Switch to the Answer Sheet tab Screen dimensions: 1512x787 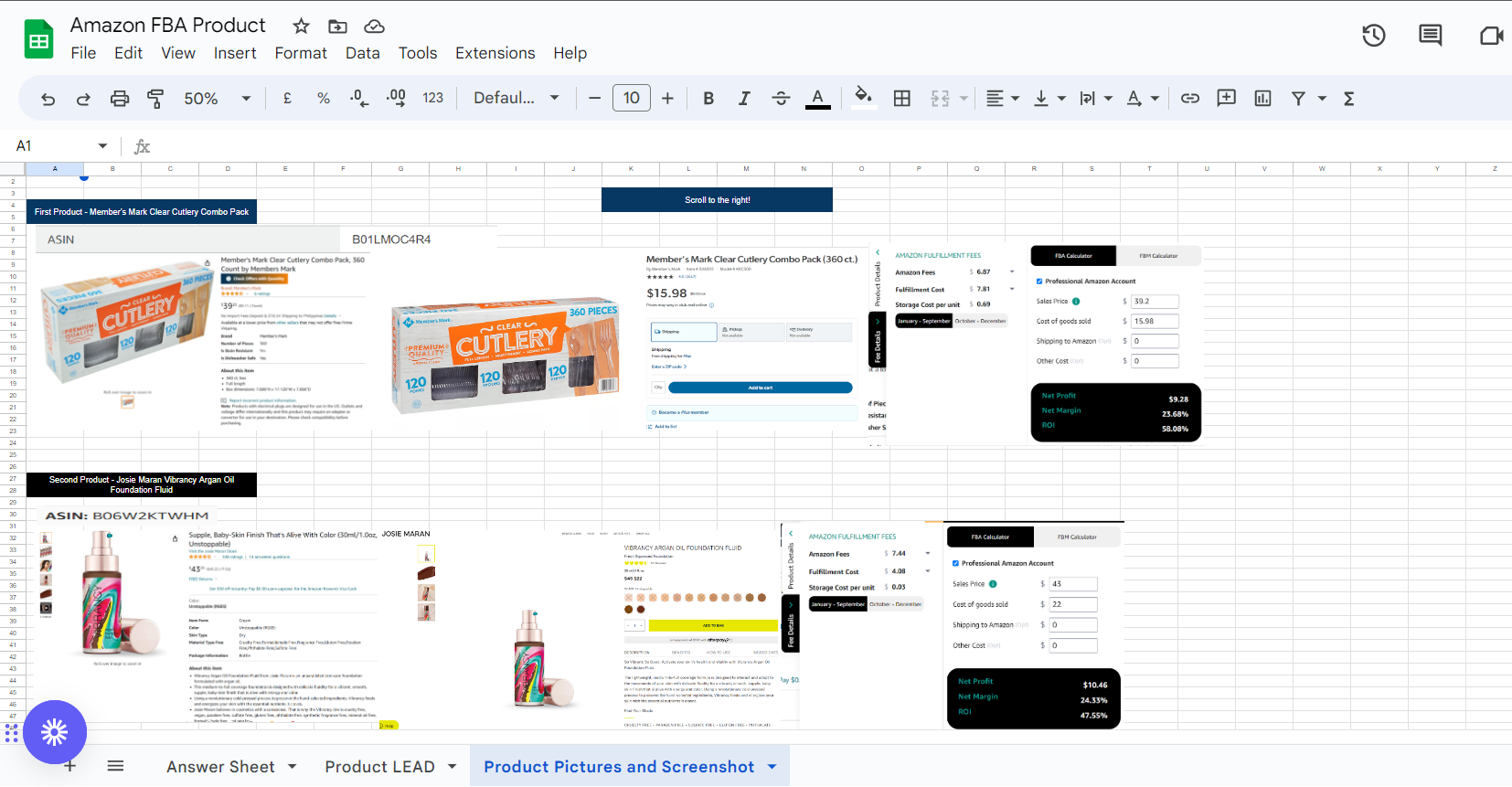tap(220, 767)
